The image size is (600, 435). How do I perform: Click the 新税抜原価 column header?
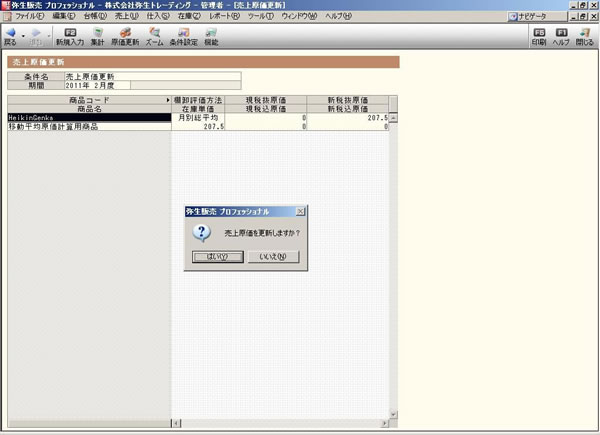pyautogui.click(x=347, y=100)
